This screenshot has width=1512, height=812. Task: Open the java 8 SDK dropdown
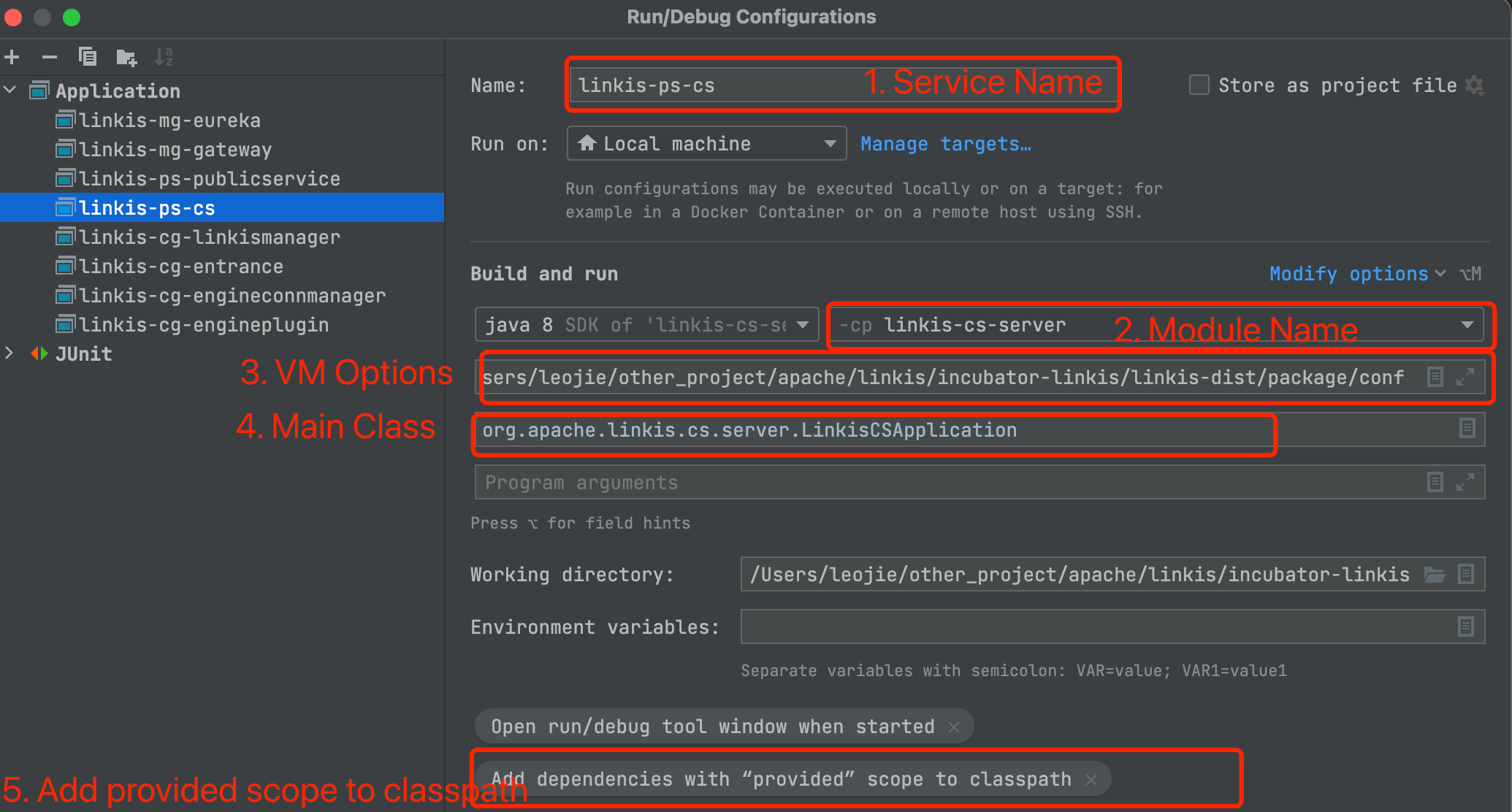click(x=803, y=325)
